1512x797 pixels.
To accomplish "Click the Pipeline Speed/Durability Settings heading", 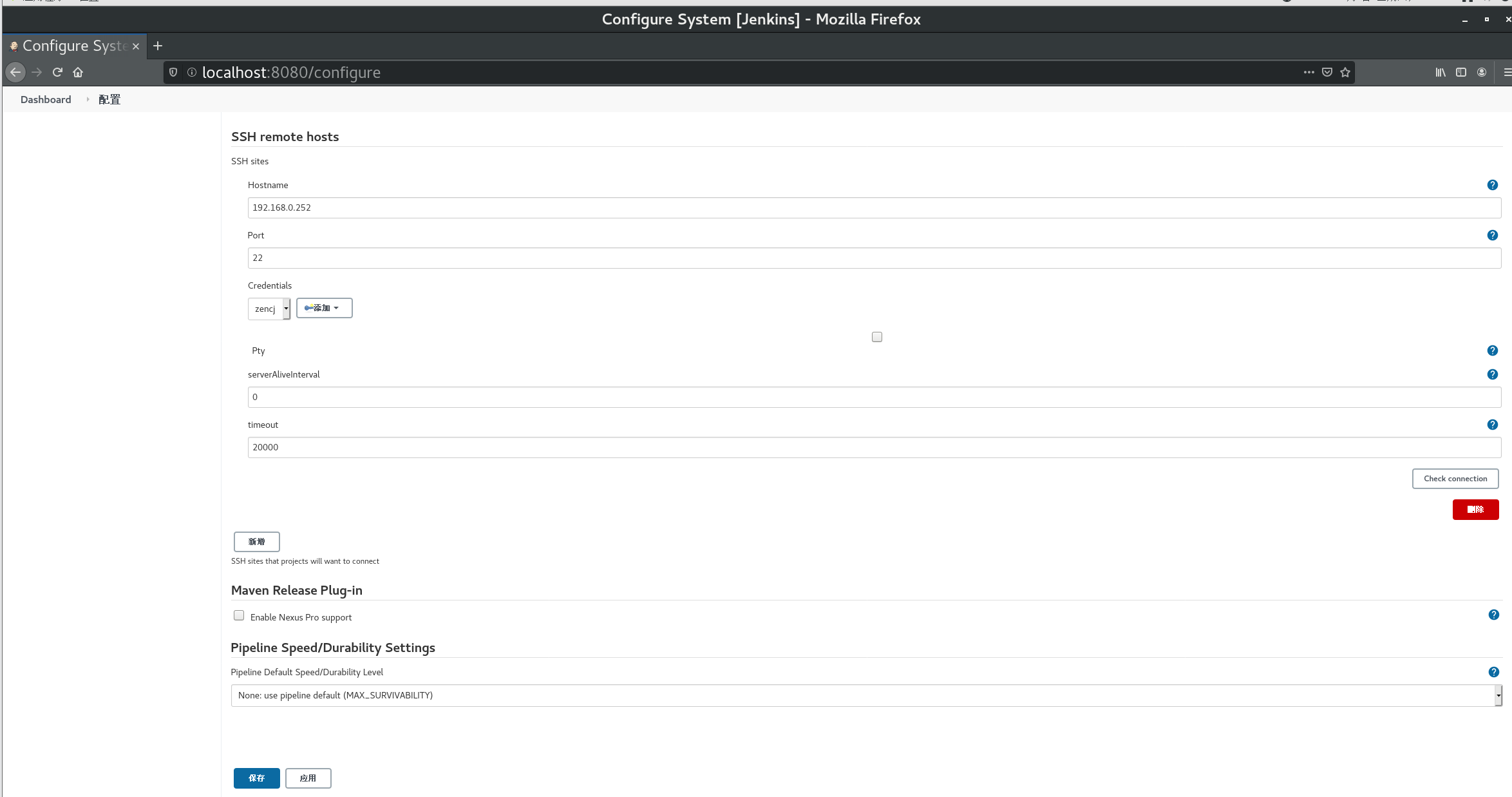I will (x=332, y=648).
